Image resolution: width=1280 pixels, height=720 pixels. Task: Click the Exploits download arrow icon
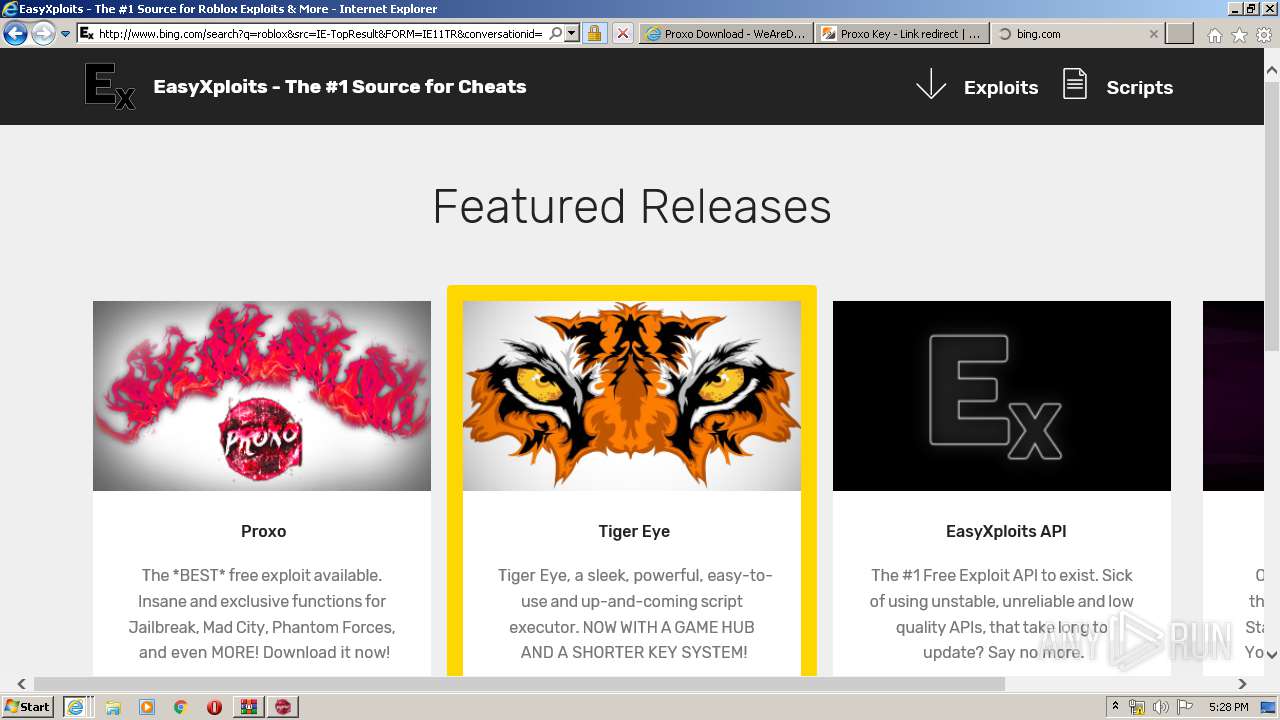(931, 84)
